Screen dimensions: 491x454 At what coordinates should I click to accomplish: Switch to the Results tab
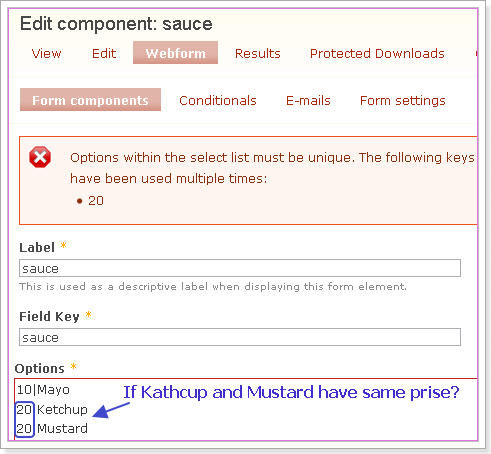coord(258,53)
